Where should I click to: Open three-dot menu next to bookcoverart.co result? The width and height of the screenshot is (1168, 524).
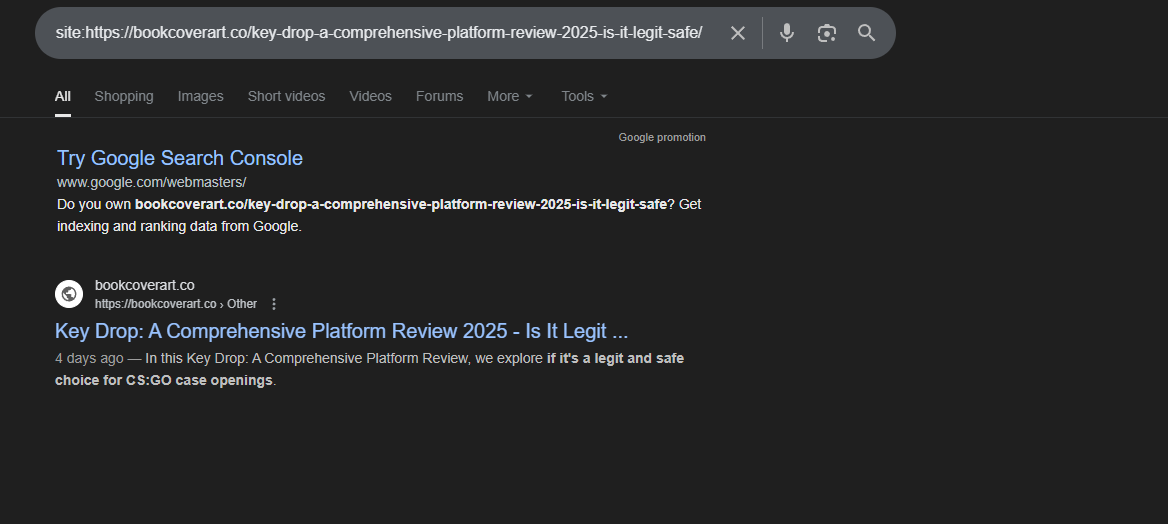(273, 304)
